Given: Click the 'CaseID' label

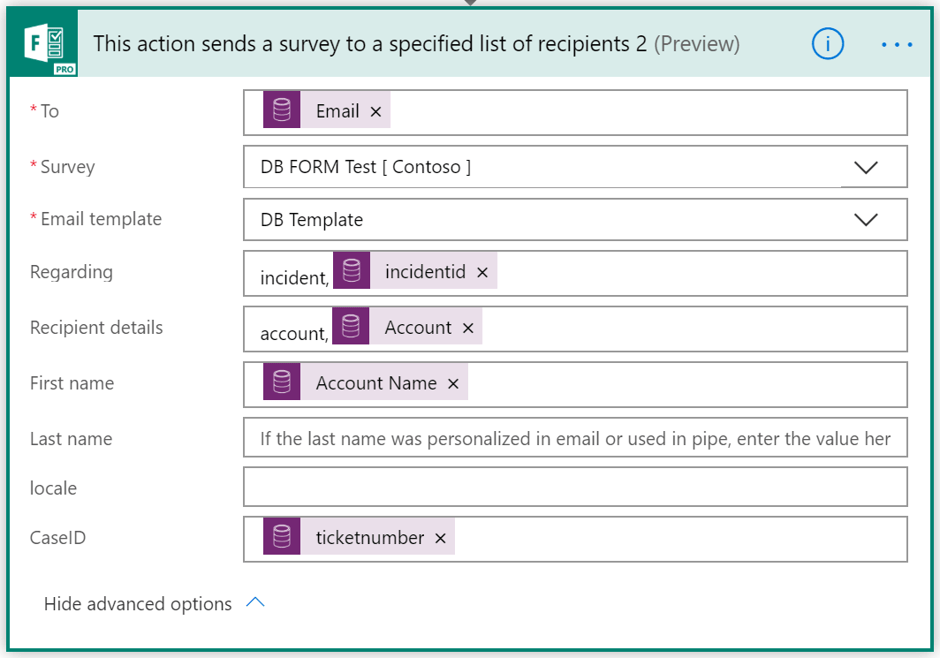Looking at the screenshot, I should point(58,538).
